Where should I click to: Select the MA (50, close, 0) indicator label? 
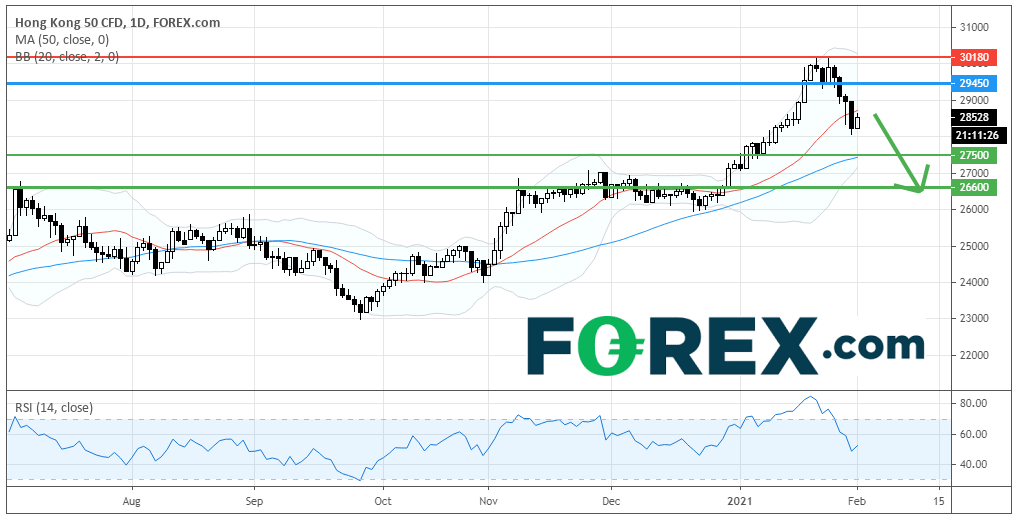[62, 40]
